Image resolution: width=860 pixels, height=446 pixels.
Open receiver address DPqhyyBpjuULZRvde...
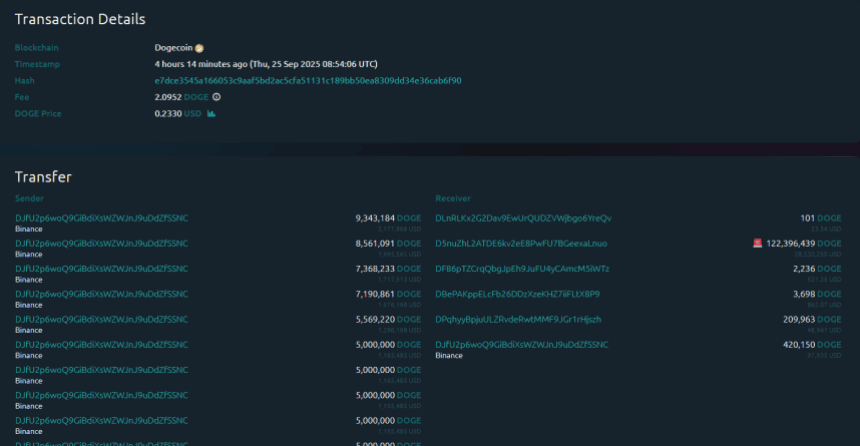point(518,319)
